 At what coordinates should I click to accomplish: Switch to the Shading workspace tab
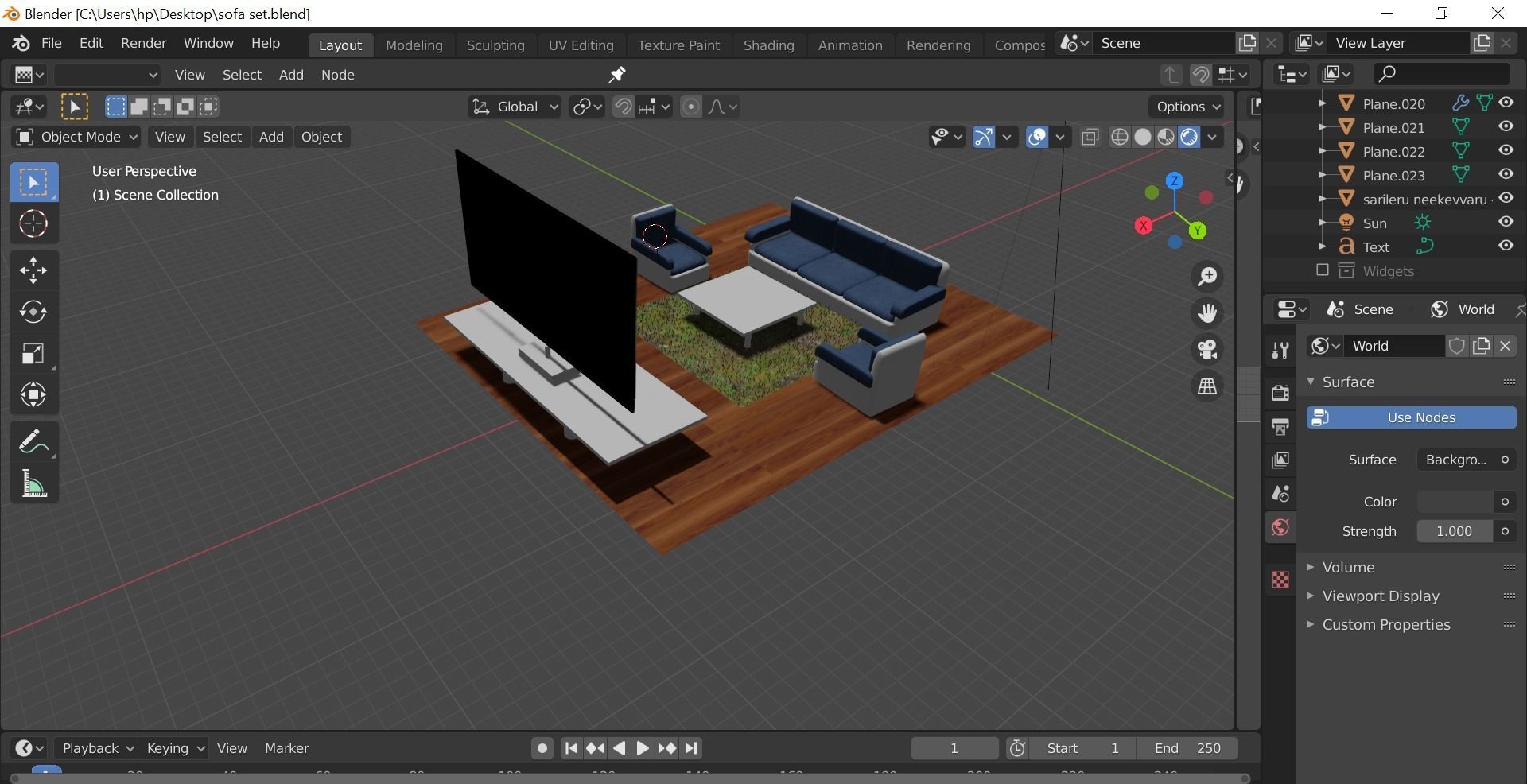click(768, 45)
